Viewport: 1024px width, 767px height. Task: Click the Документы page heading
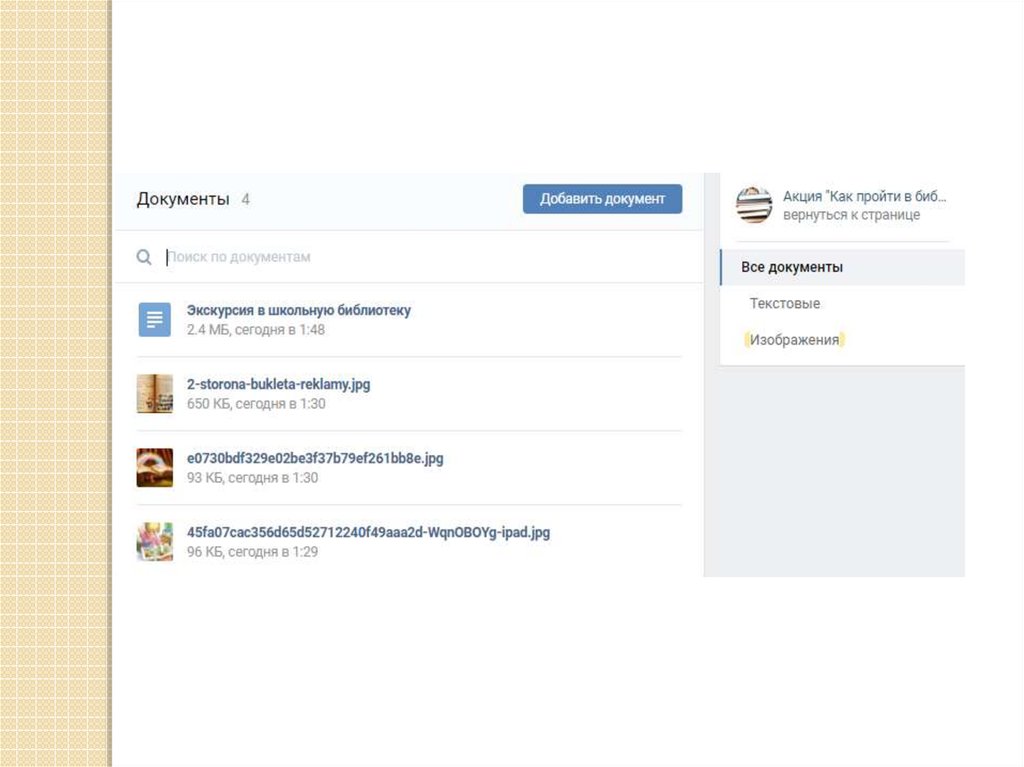coord(183,199)
